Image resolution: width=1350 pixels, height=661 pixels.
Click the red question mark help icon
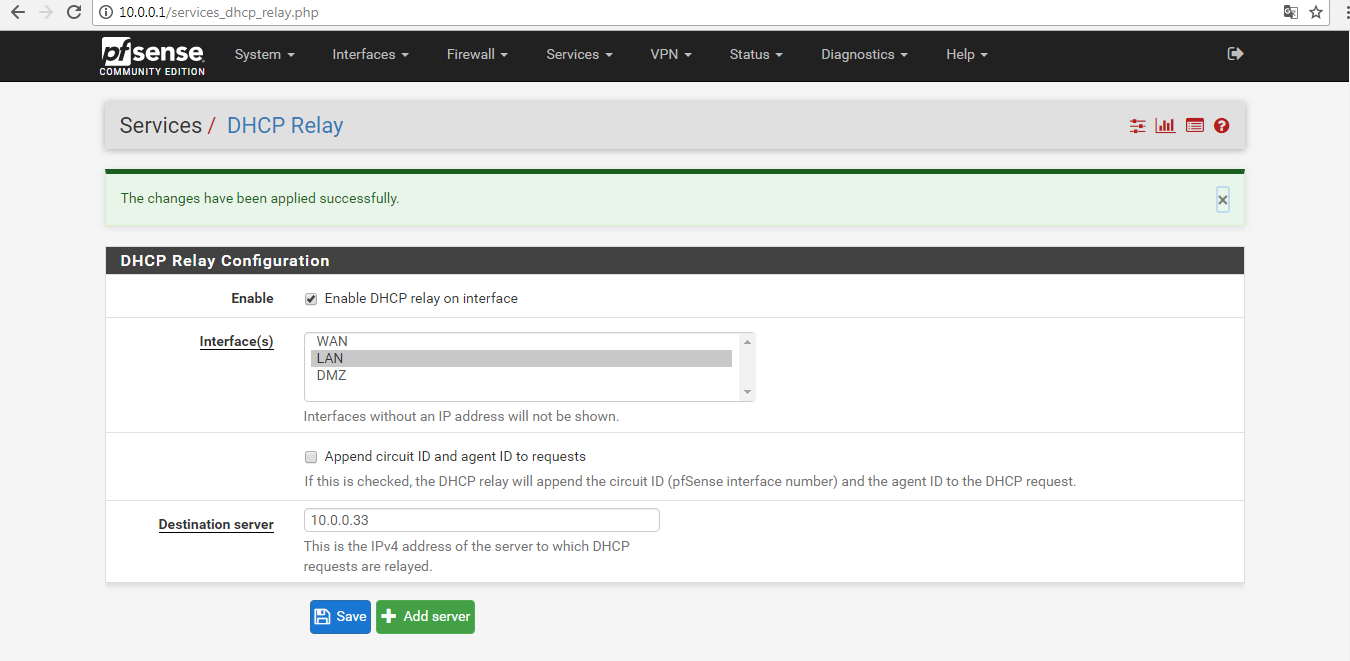(x=1221, y=125)
